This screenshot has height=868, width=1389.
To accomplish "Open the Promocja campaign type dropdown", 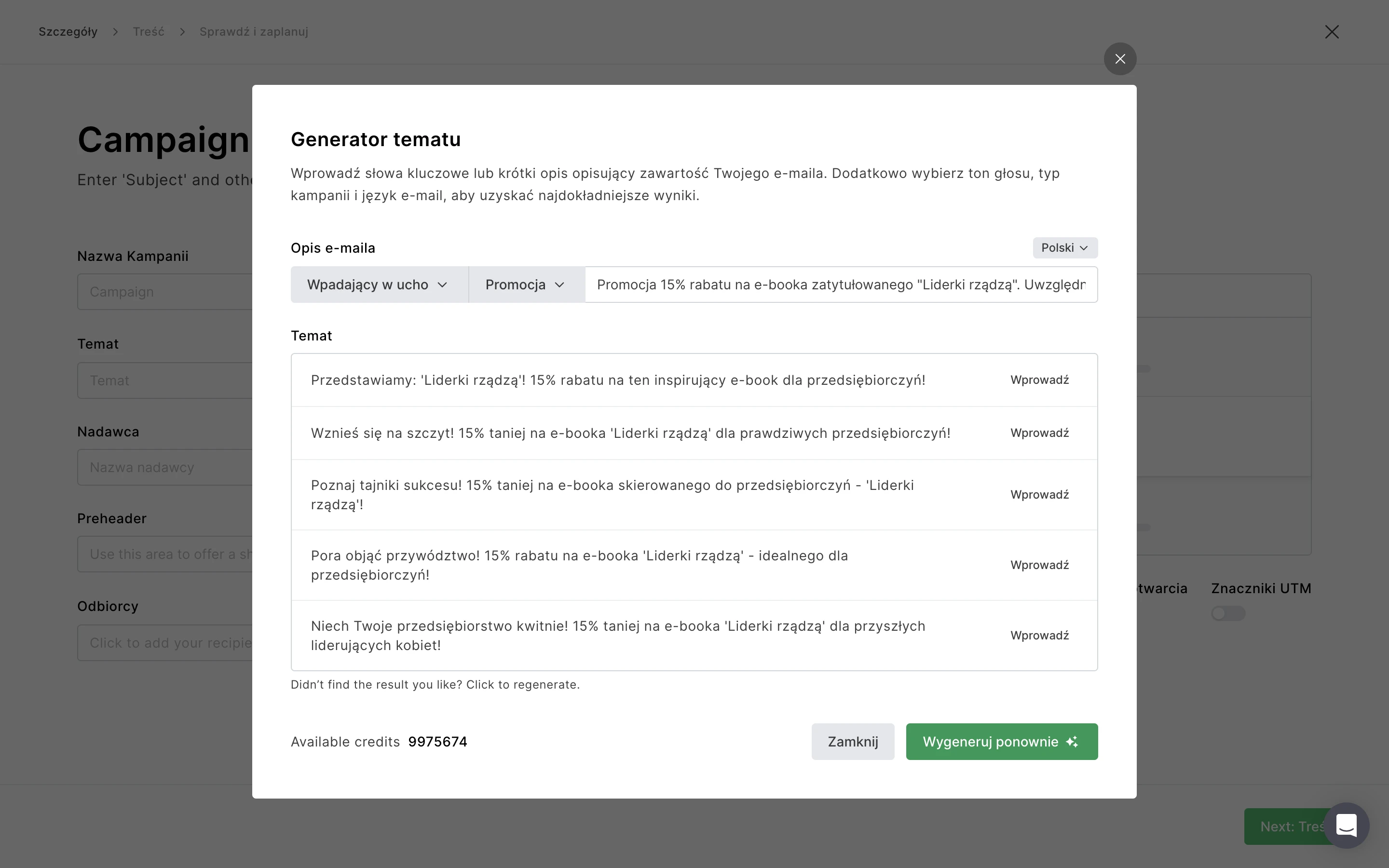I will 526,285.
